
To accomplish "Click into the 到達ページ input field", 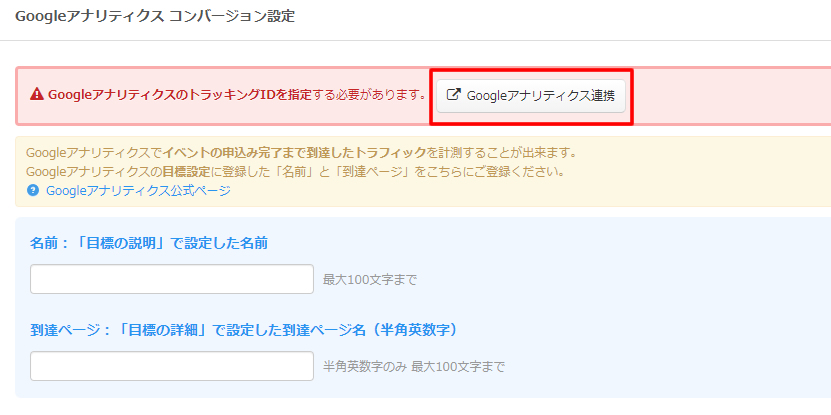I will (172, 366).
